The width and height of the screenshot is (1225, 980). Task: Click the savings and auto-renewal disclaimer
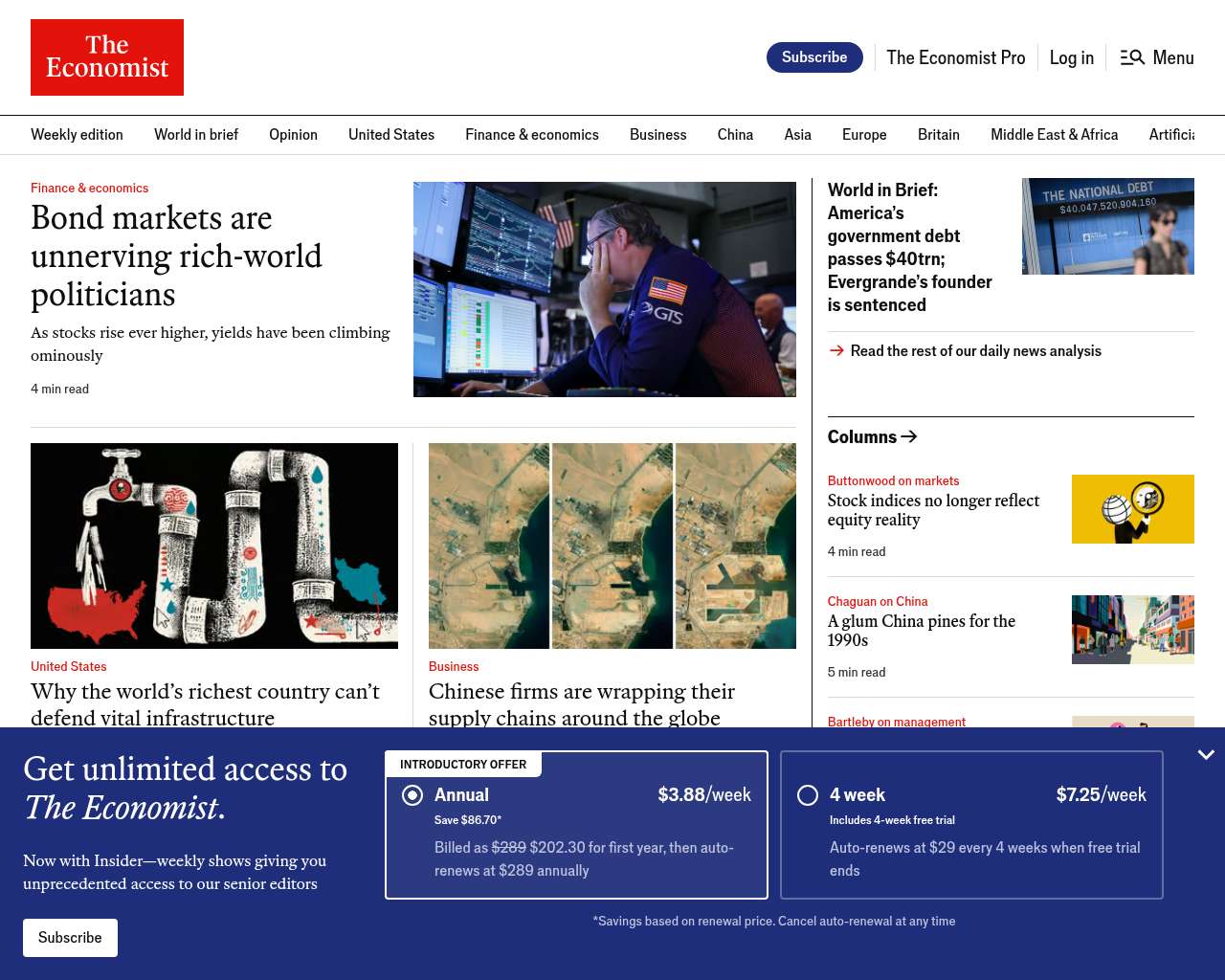(x=774, y=922)
